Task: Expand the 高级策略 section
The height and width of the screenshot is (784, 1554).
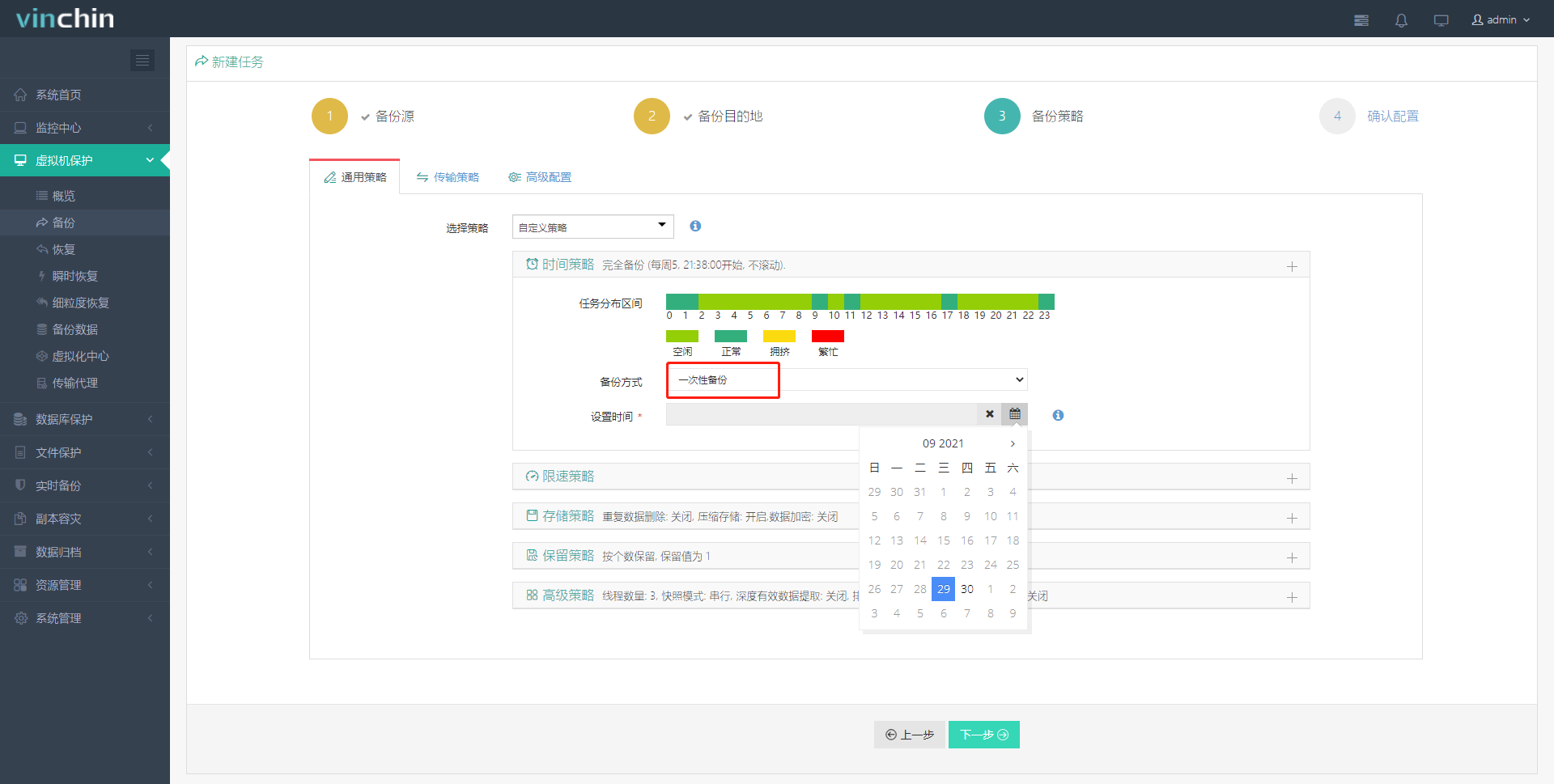Action: click(x=1292, y=597)
